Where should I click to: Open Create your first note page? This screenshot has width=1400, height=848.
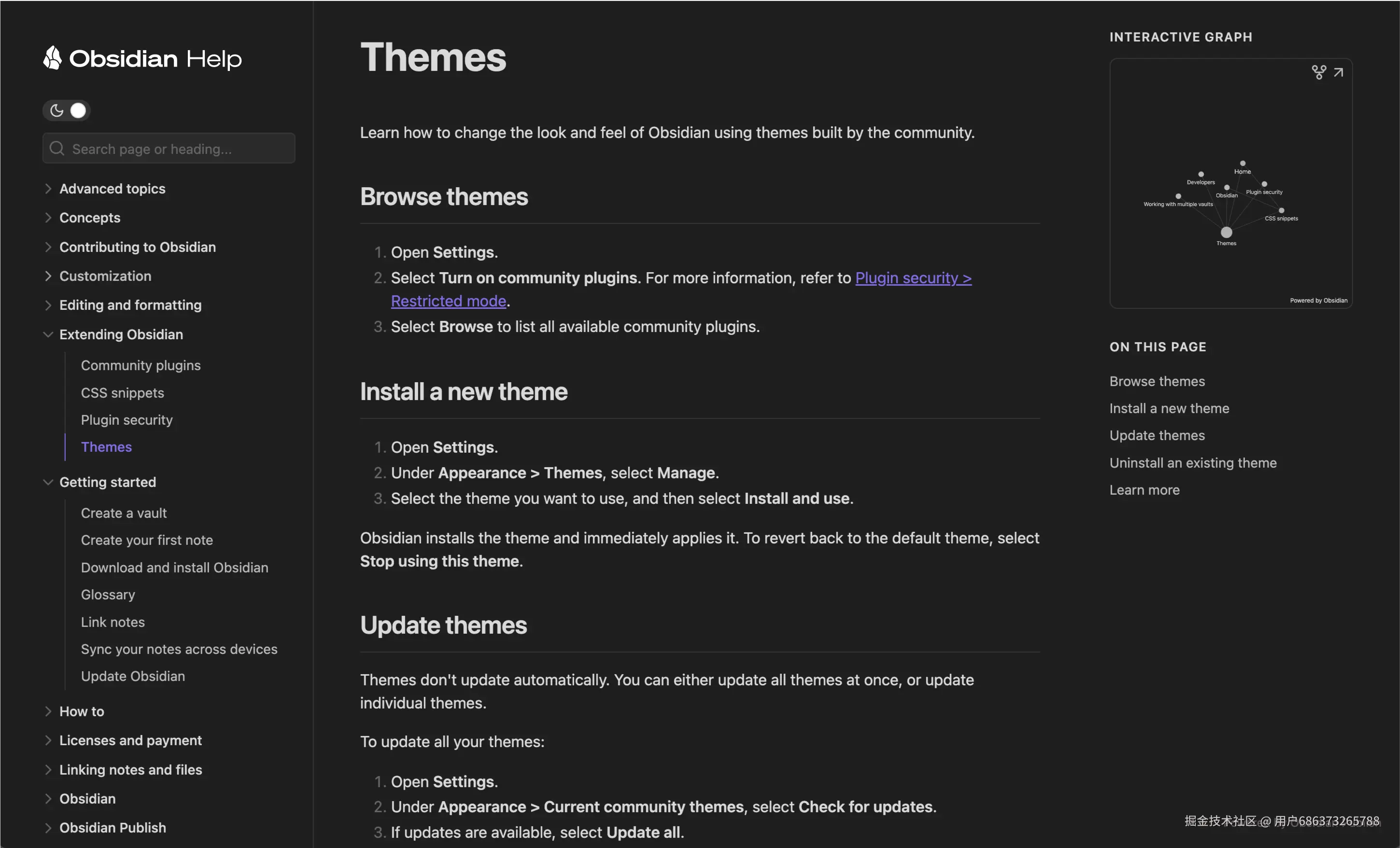tap(147, 540)
